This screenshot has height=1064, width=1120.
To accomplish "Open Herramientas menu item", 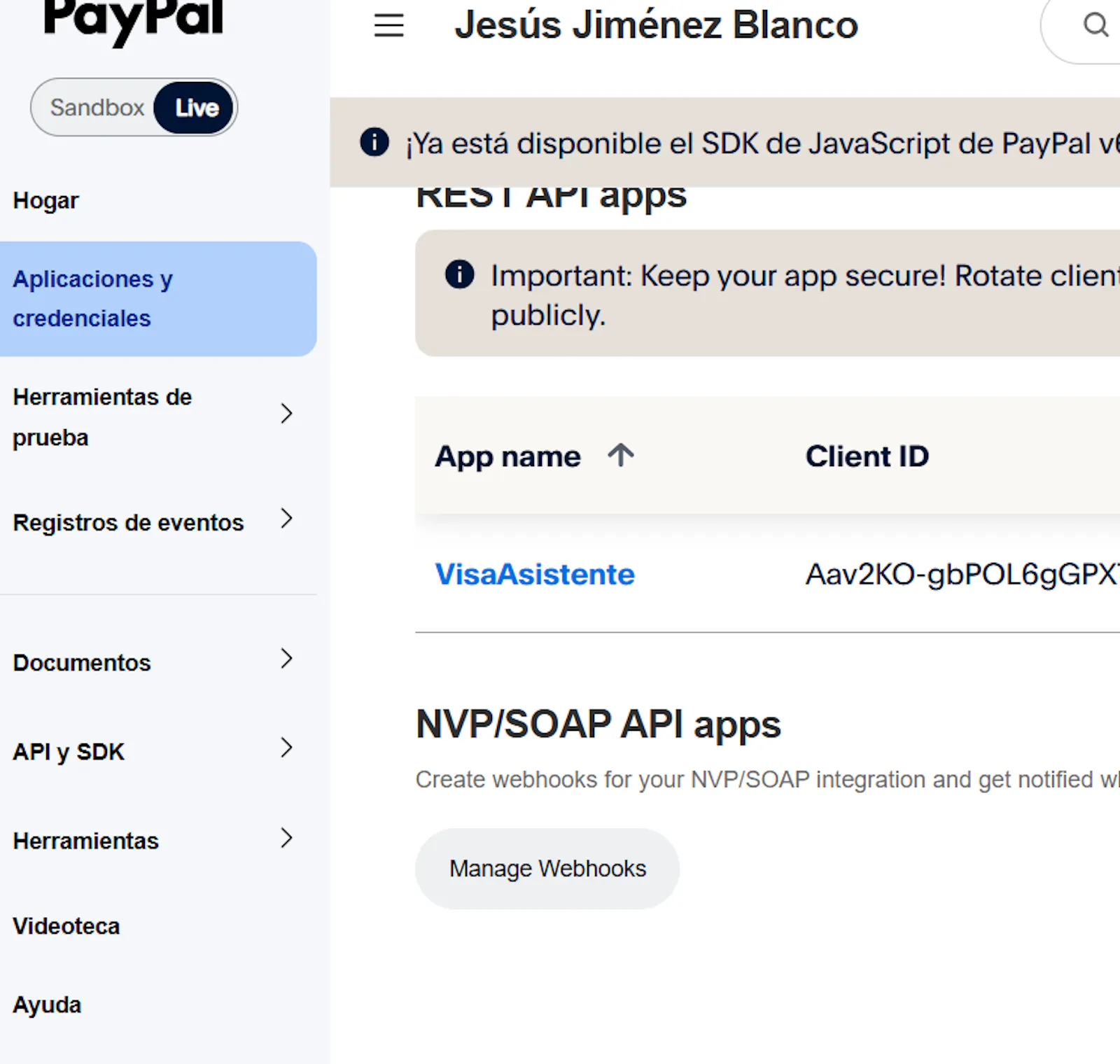I will (x=86, y=841).
